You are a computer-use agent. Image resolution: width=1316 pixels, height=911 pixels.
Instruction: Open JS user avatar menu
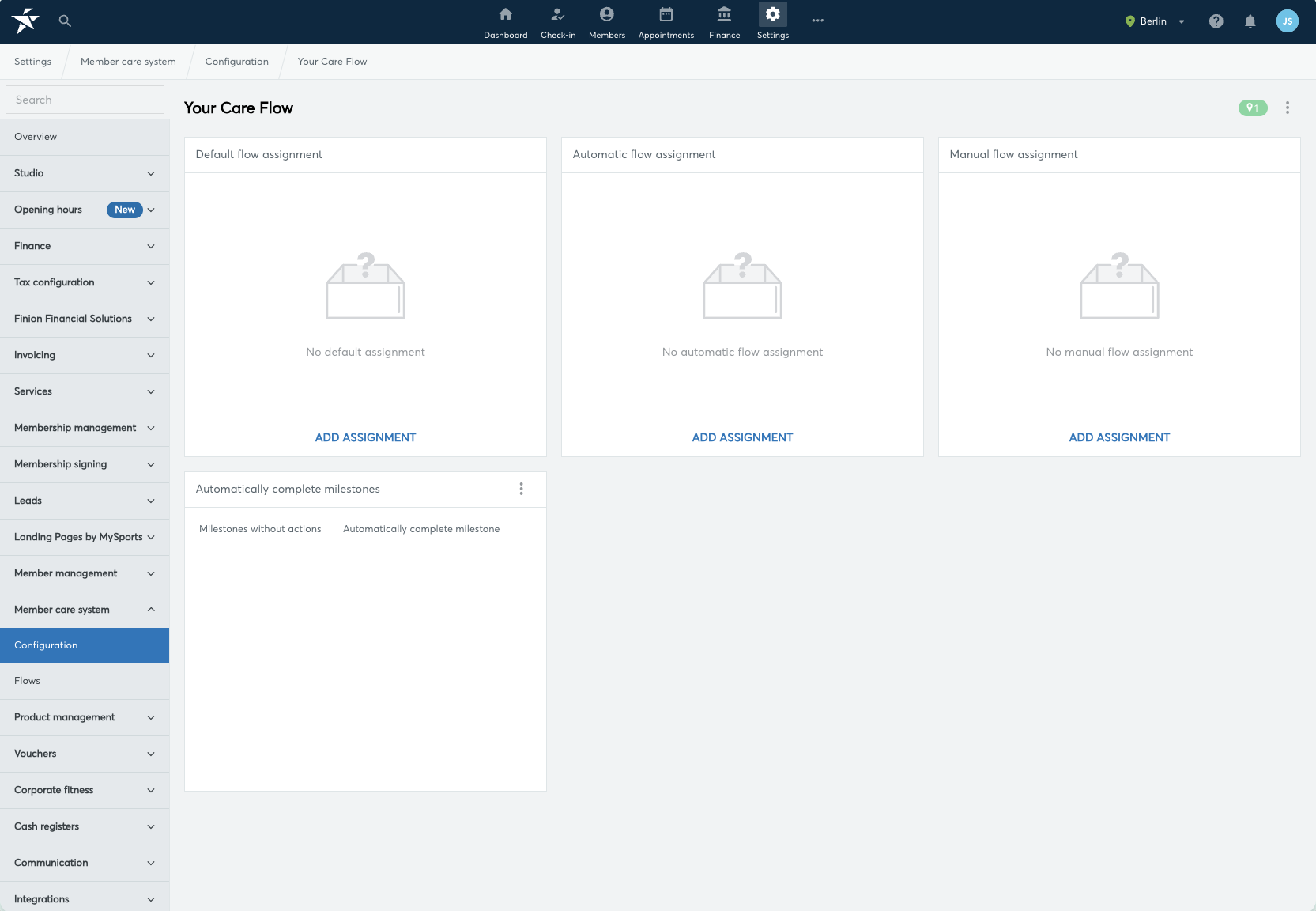click(x=1288, y=21)
